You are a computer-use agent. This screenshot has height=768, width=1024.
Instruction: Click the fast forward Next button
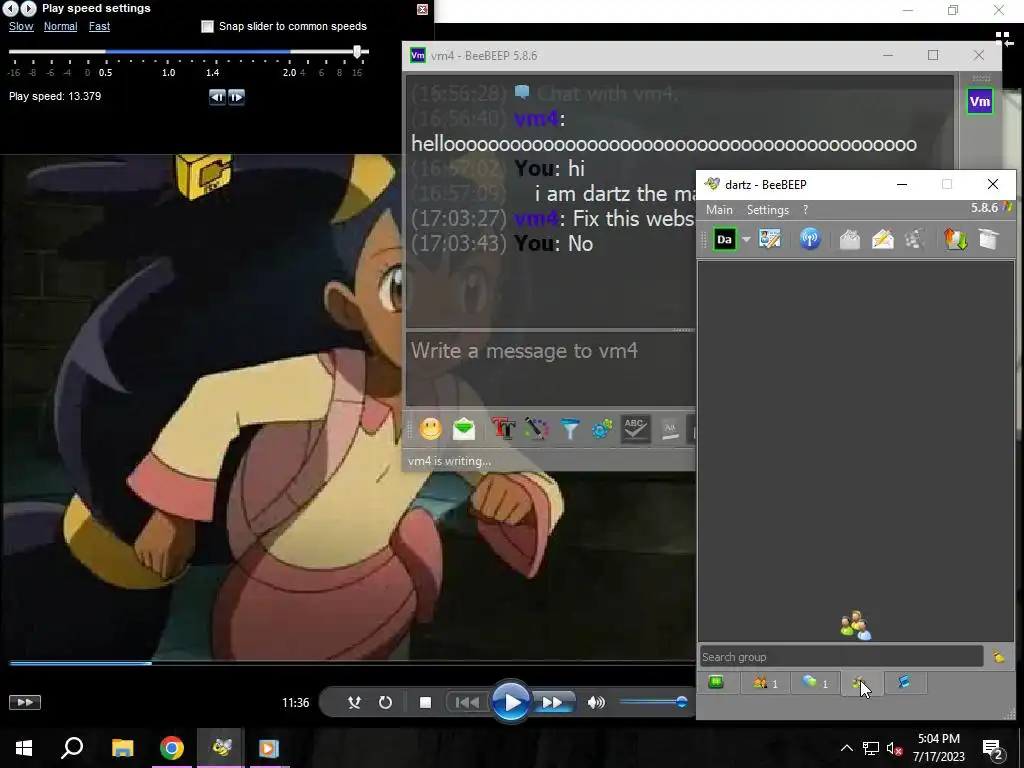pos(552,702)
